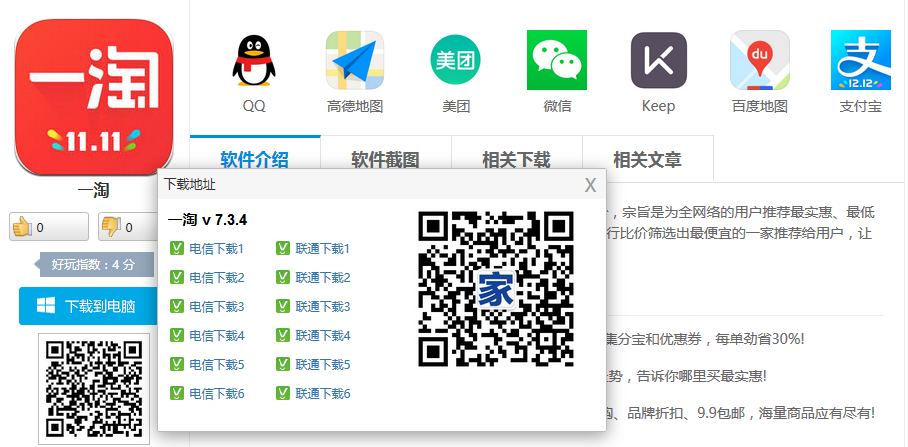Click the Keep label text
This screenshot has height=447, width=908.
[x=658, y=107]
